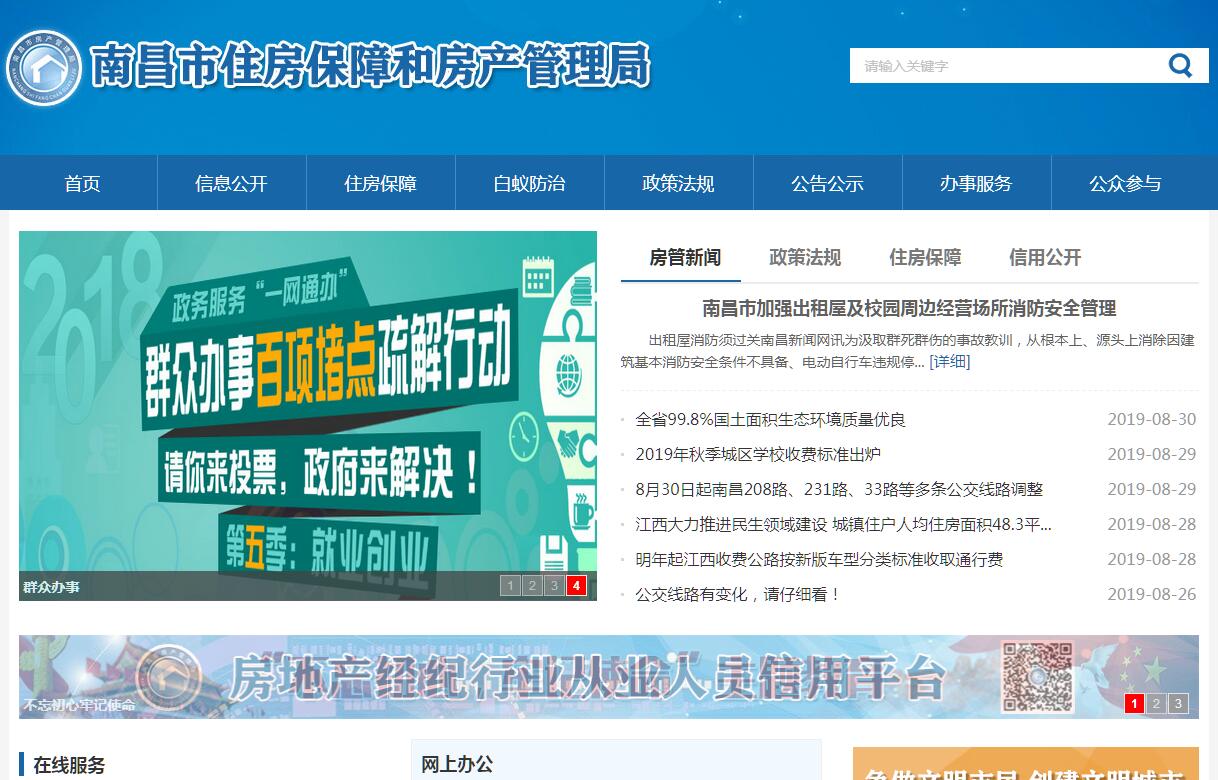The image size is (1218, 780).
Task: Switch to the 信用公开 news tab
Action: (1045, 258)
